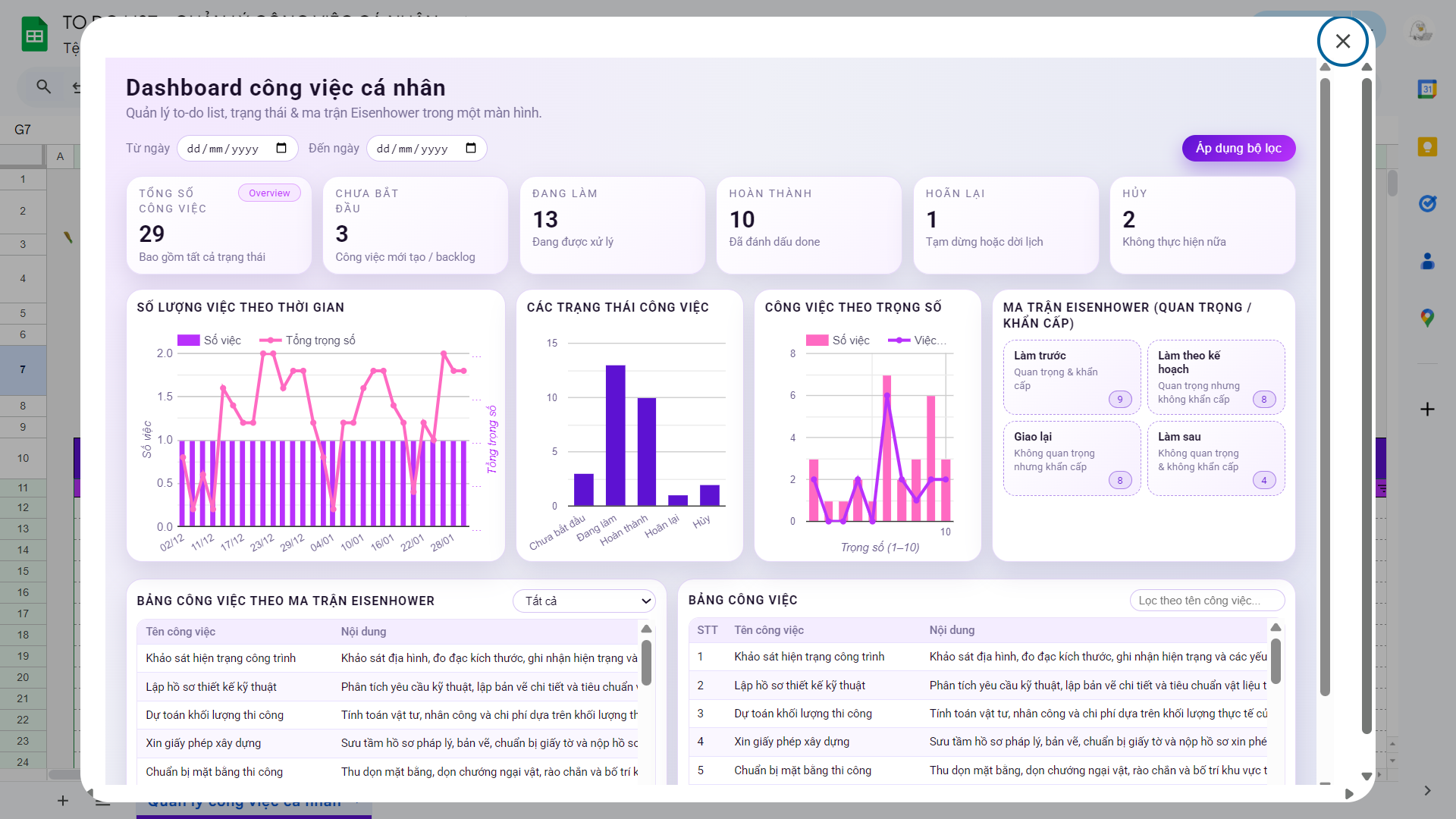Viewport: 1456px width, 819px height.
Task: Open Google Keep side panel icon
Action: [1427, 147]
